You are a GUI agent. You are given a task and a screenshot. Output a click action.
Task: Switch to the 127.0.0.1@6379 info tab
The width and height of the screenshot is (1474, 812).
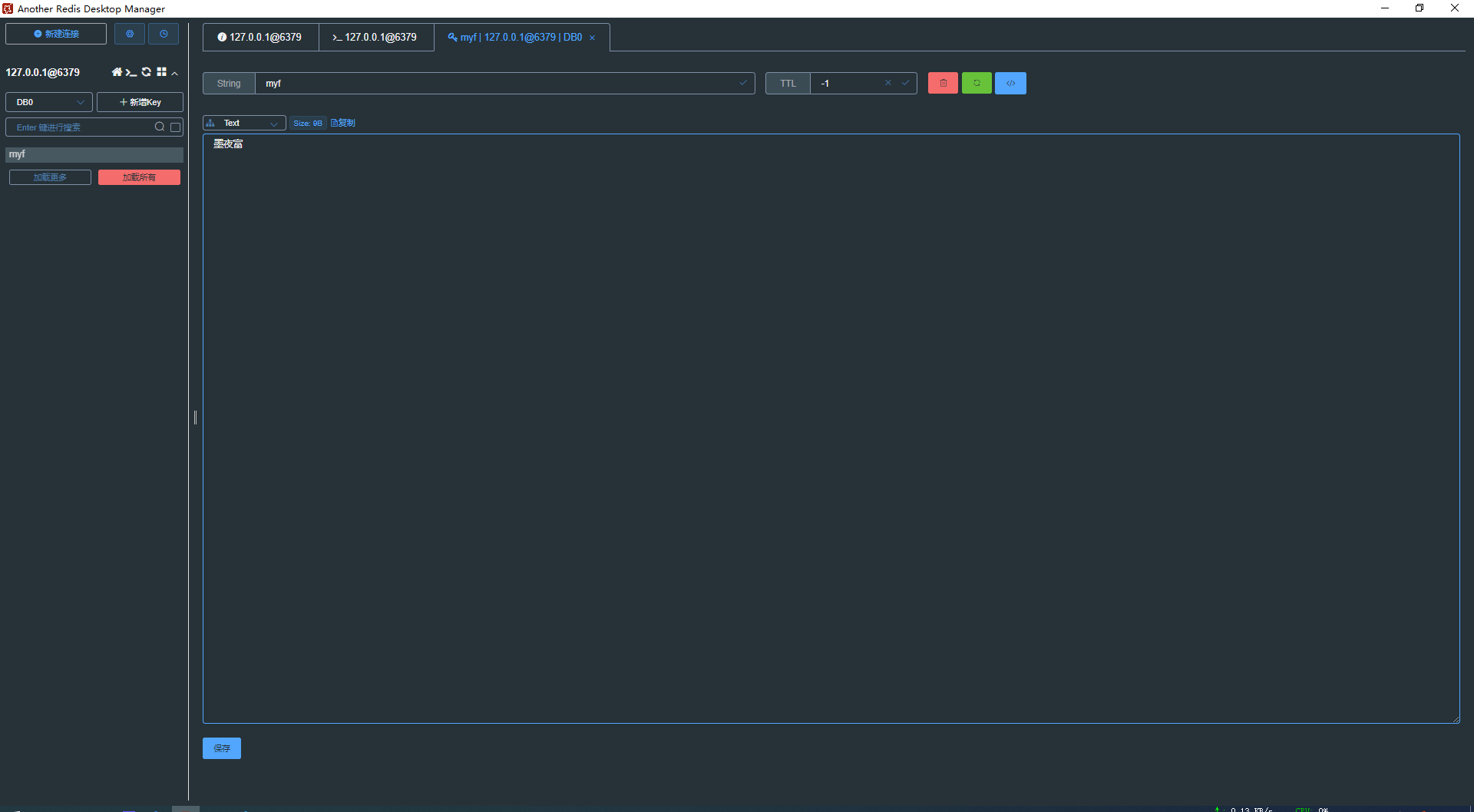[260, 37]
